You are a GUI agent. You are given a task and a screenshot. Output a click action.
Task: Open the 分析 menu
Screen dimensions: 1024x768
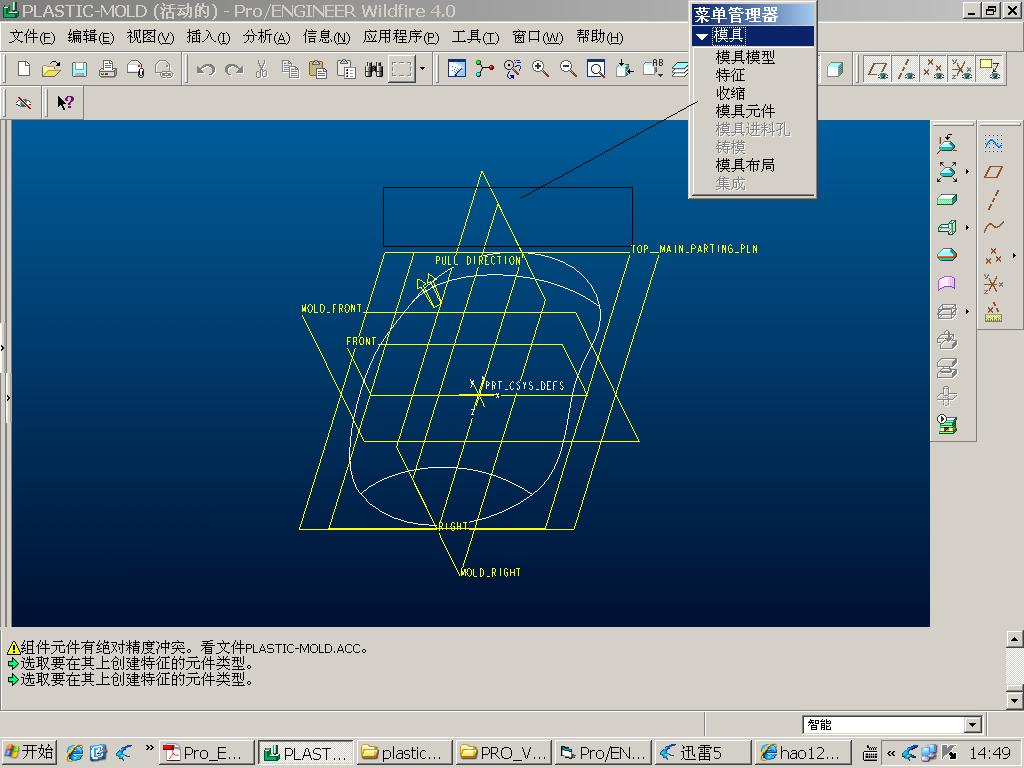(266, 37)
